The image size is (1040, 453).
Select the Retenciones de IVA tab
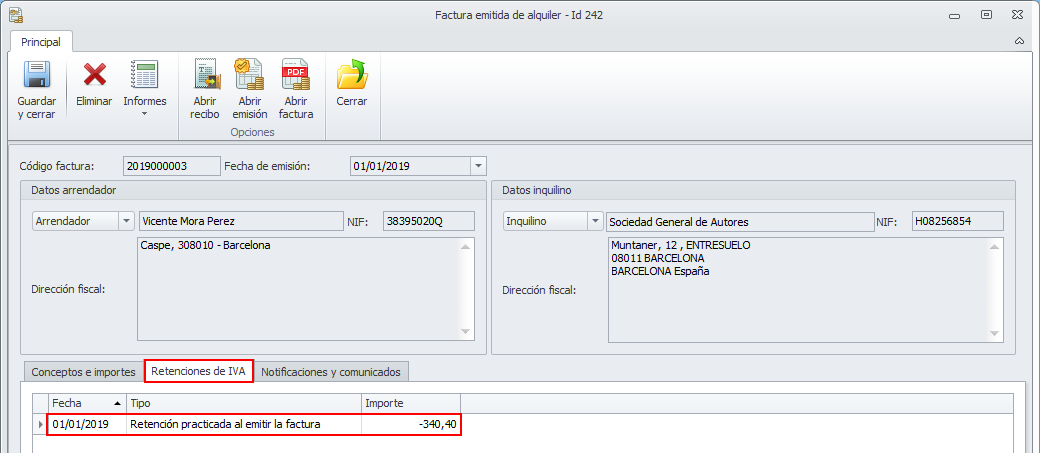[x=199, y=371]
